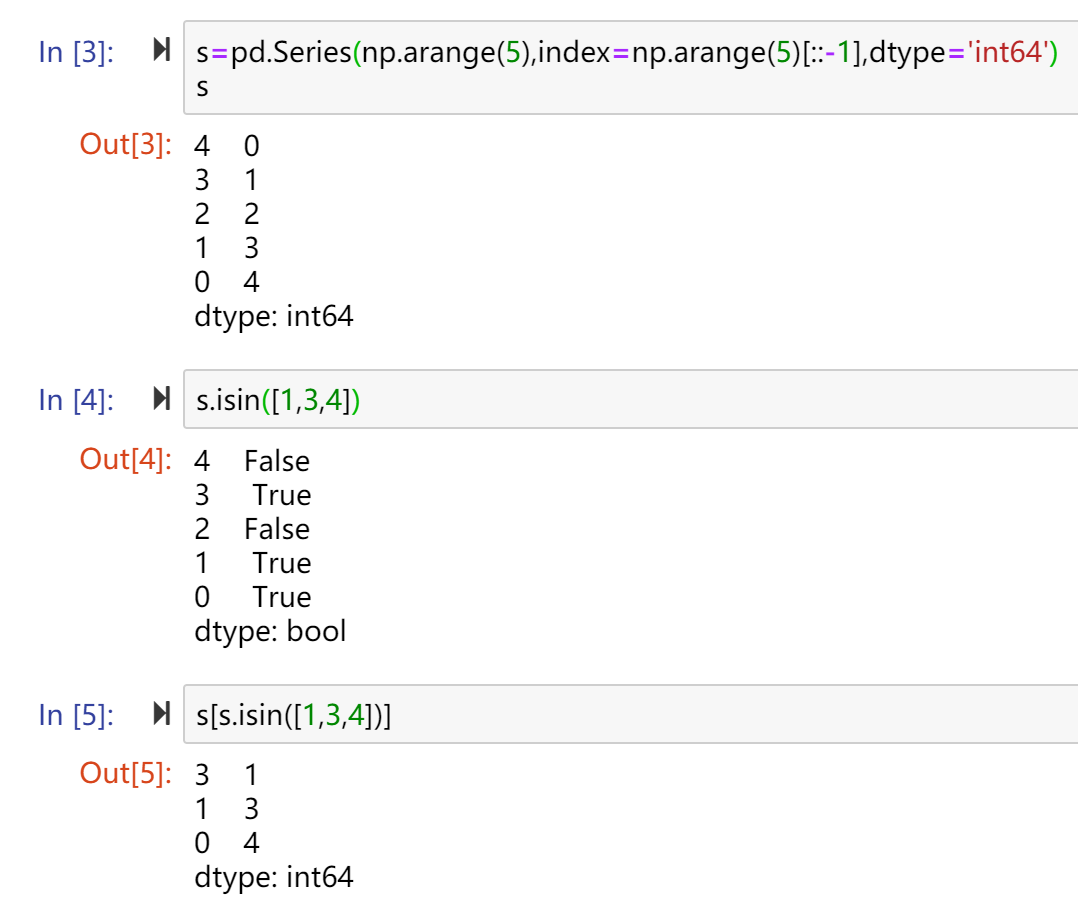Click the Out[3]: output prompt
The width and height of the screenshot is (1078, 917).
126,144
